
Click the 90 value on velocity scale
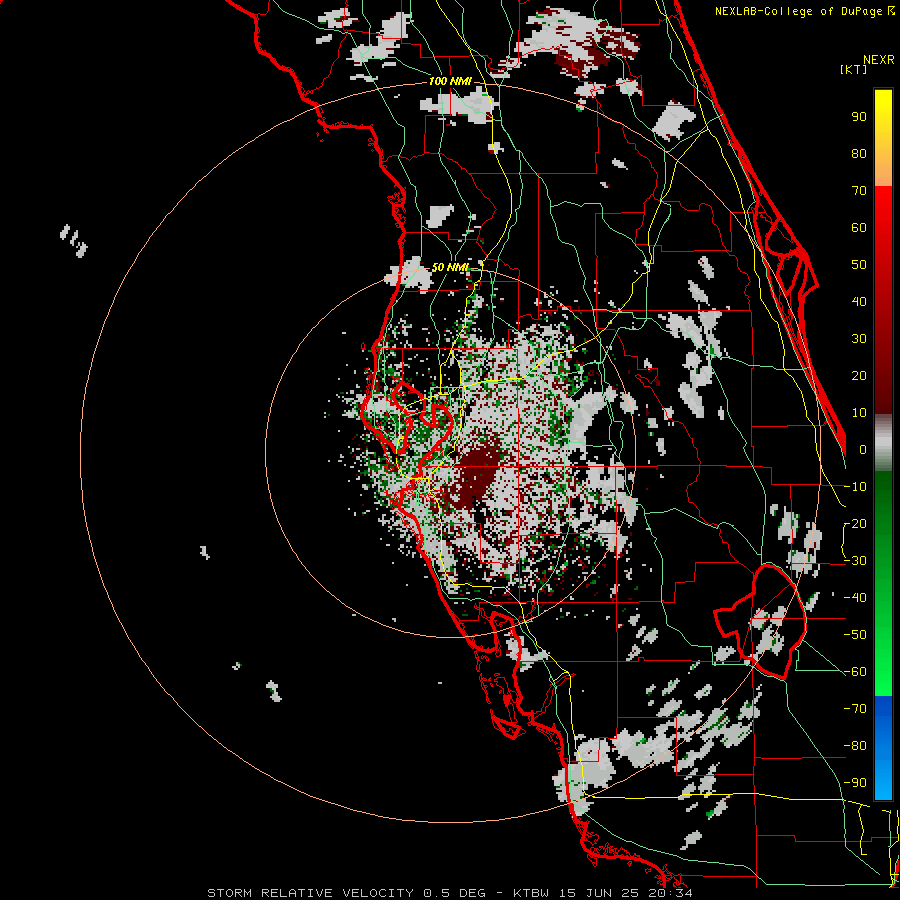click(859, 117)
